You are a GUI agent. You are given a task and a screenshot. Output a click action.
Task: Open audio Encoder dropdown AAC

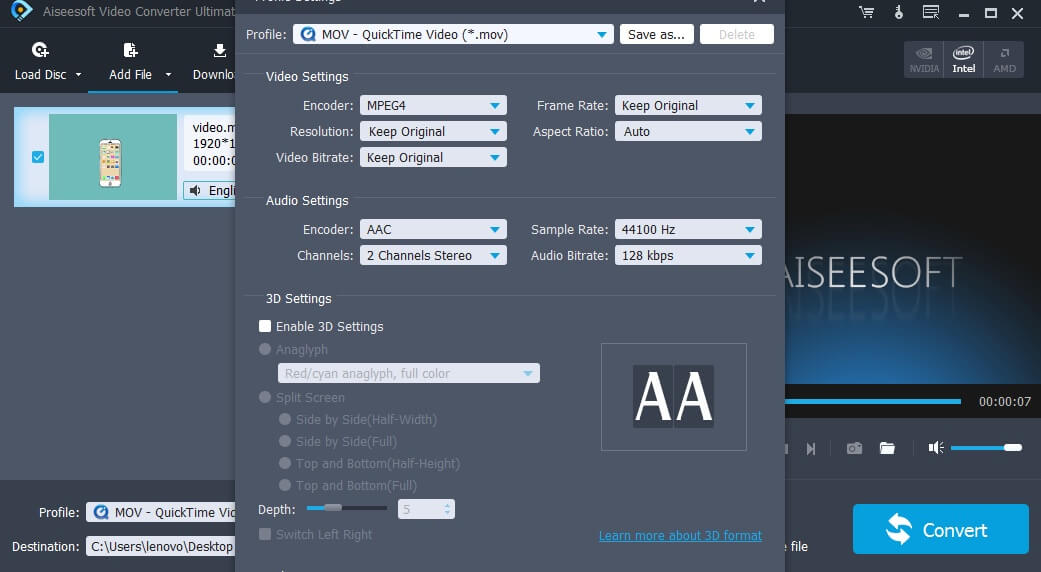pos(433,230)
